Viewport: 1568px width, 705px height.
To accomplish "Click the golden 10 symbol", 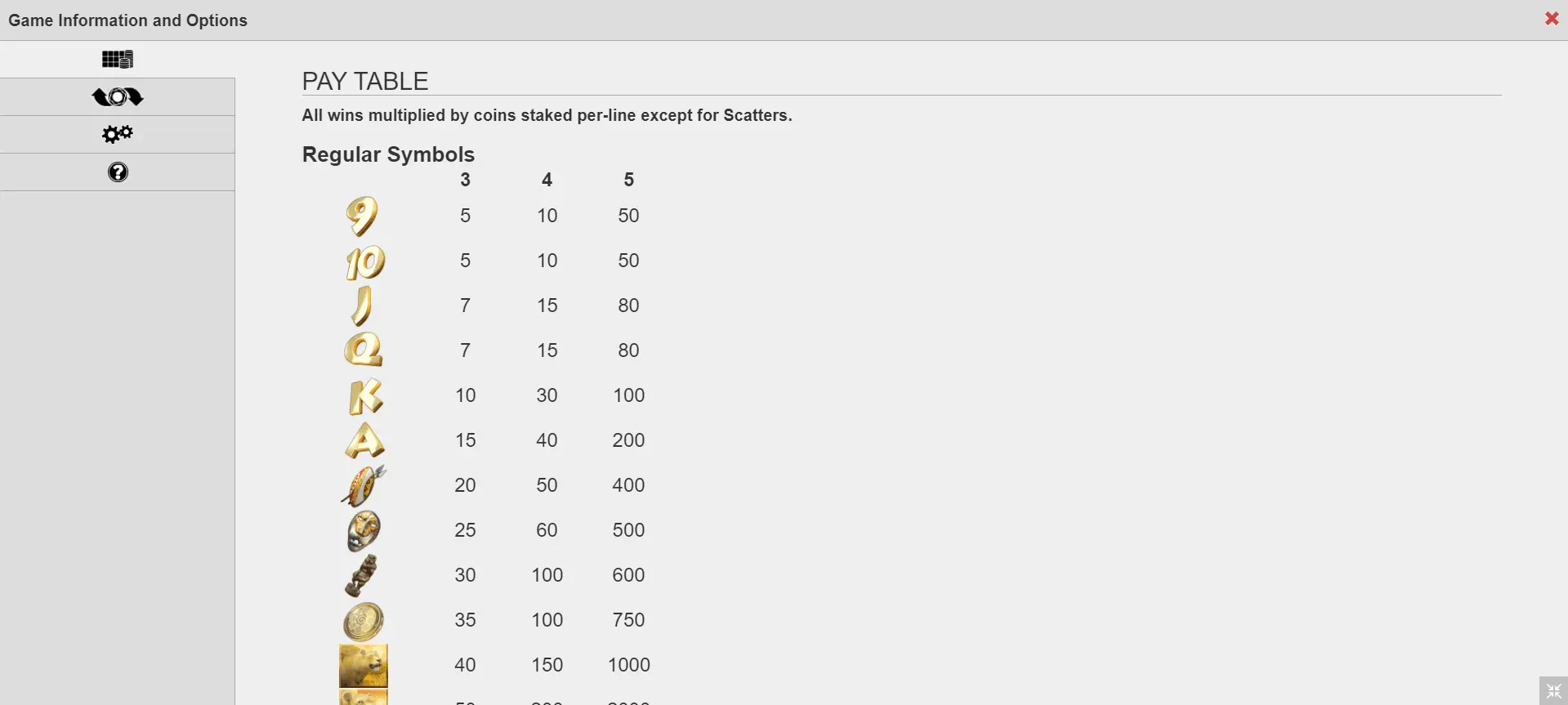I will (x=364, y=261).
